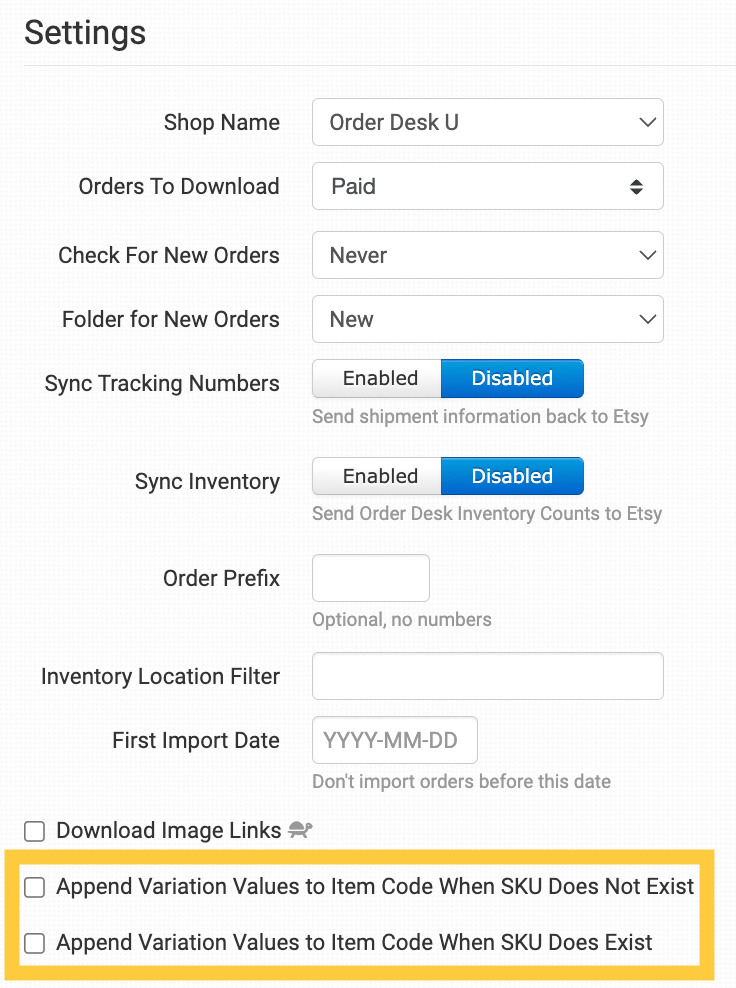Open the Check For New Orders dropdown
Image resolution: width=736 pixels, height=988 pixels.
point(488,255)
